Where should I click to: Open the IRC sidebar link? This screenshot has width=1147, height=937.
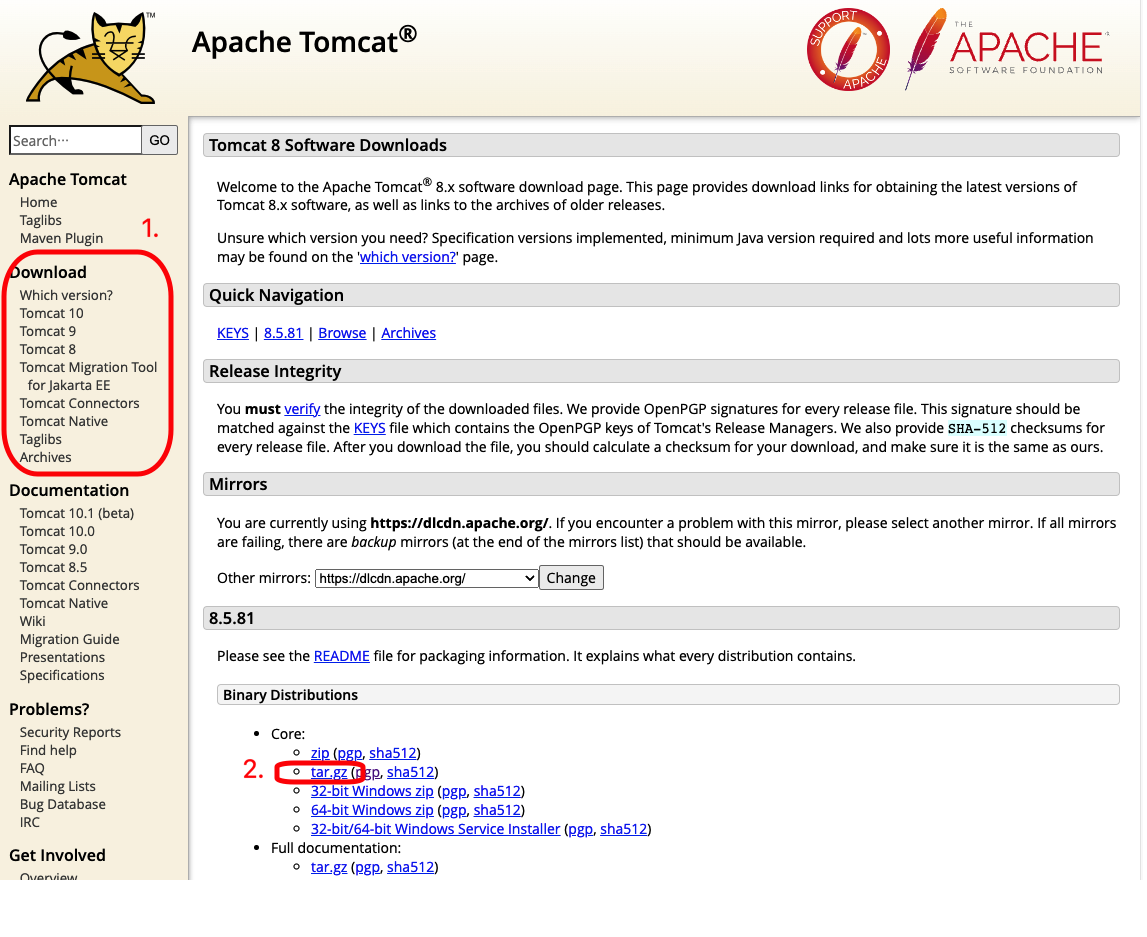click(30, 822)
